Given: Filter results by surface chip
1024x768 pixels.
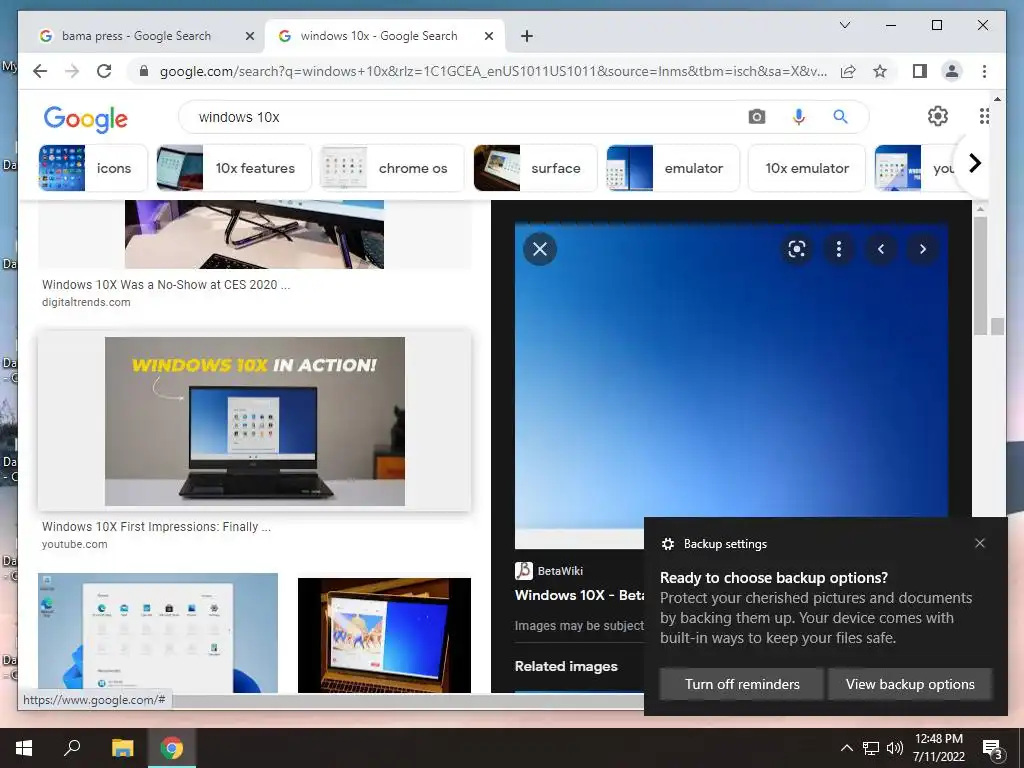Looking at the screenshot, I should point(536,168).
